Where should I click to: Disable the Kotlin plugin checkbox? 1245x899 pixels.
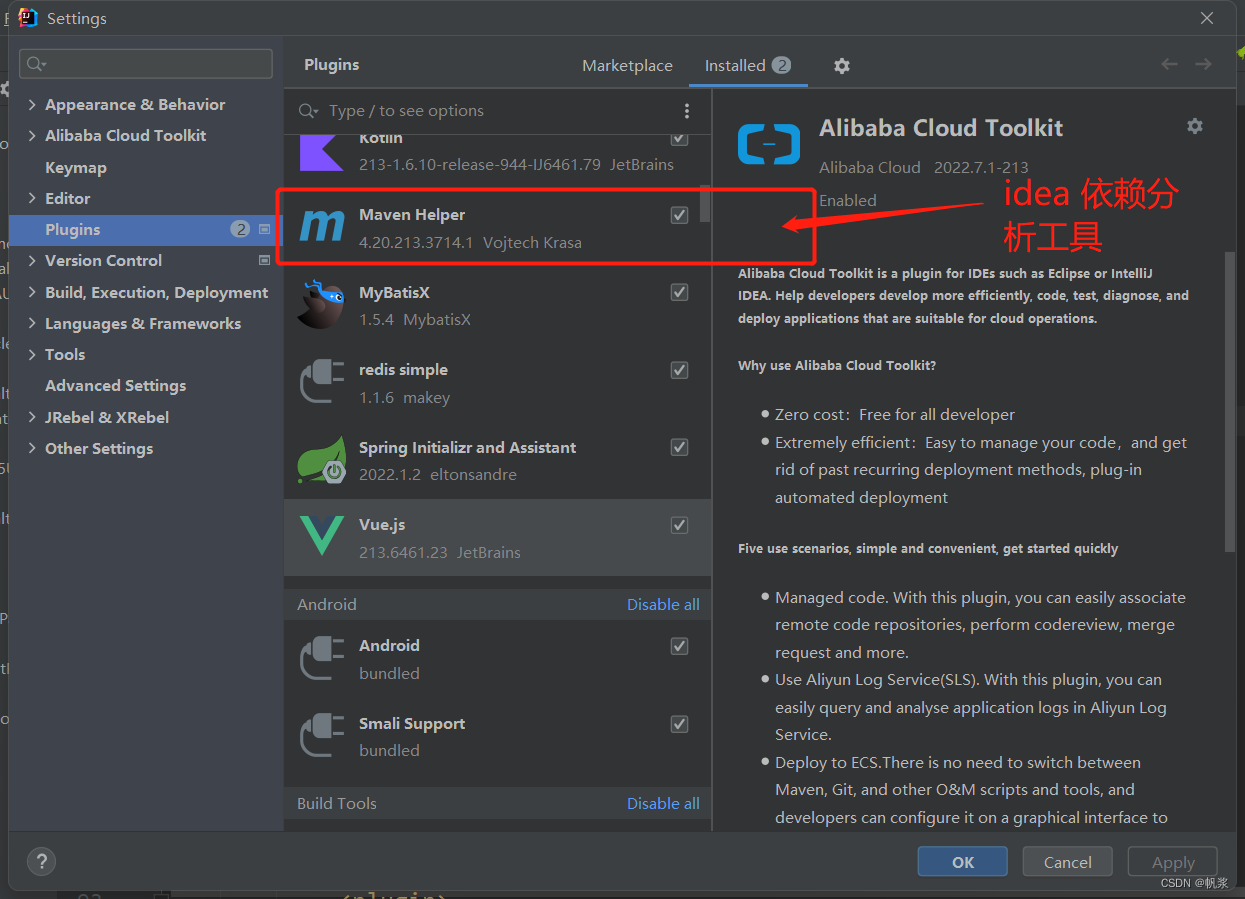(680, 138)
